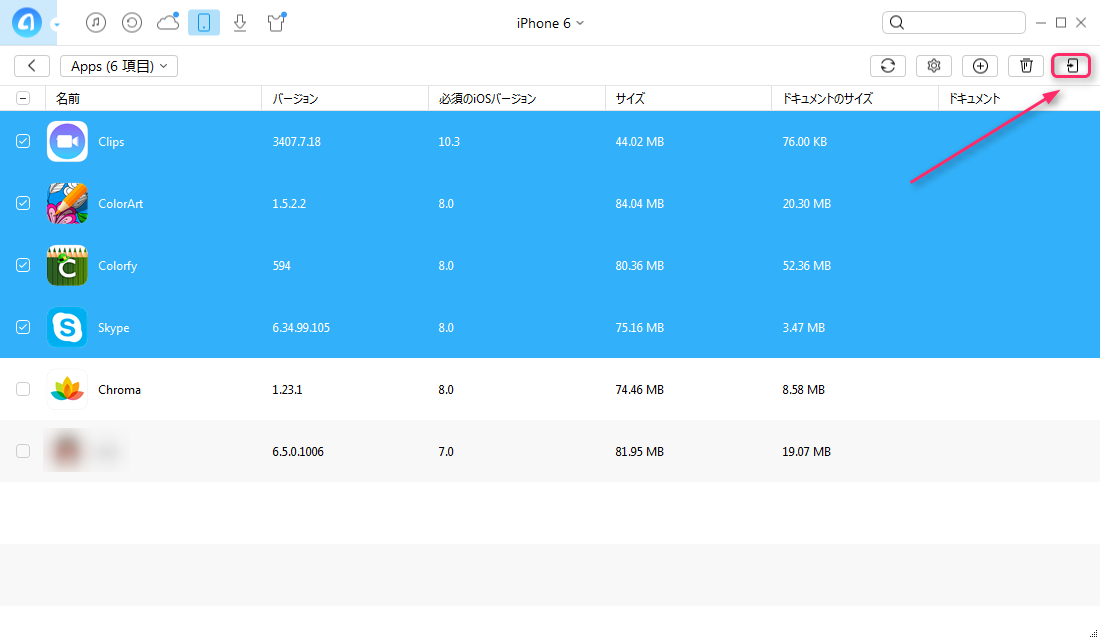
Task: Click version 6.5.0.1006 cell
Action: point(298,451)
